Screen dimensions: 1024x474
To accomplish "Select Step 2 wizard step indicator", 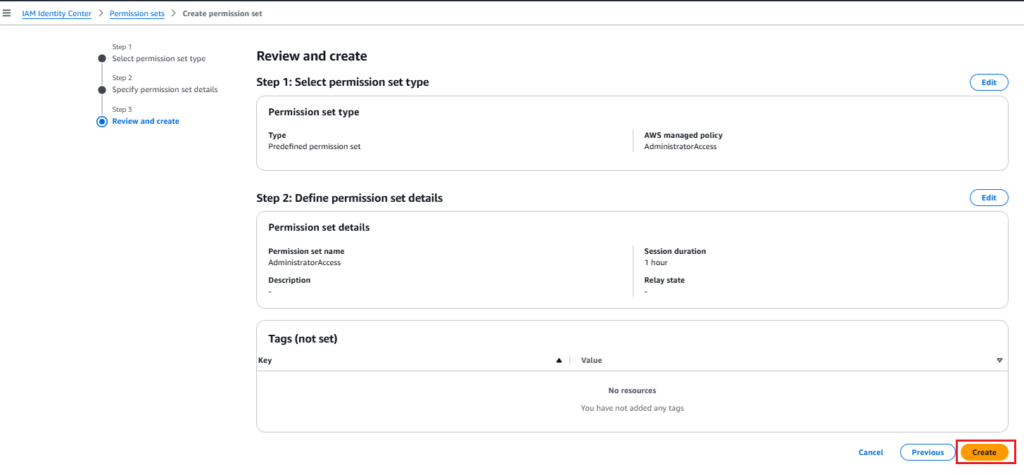I will tap(102, 89).
